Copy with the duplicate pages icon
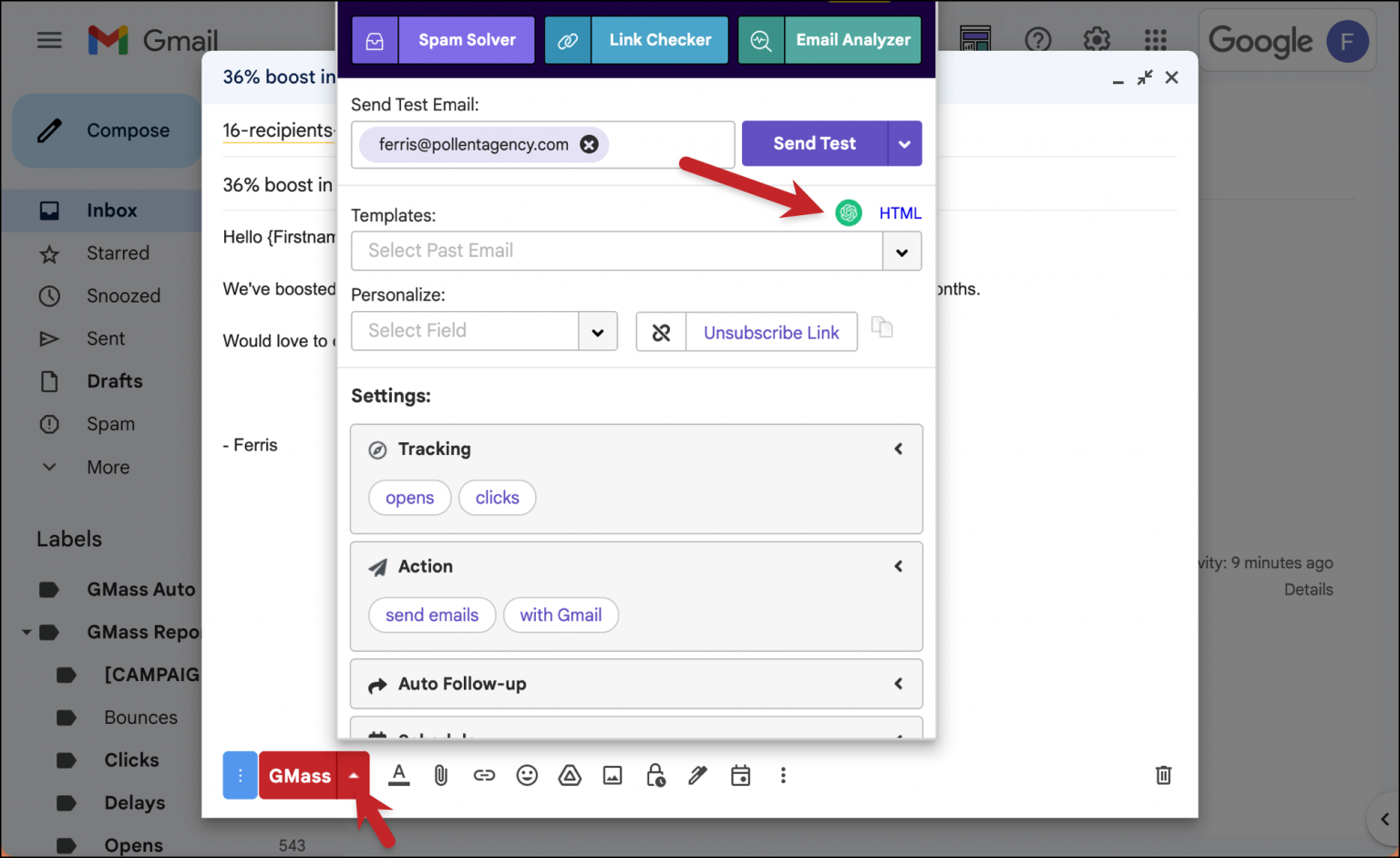This screenshot has width=1400, height=858. pyautogui.click(x=881, y=327)
